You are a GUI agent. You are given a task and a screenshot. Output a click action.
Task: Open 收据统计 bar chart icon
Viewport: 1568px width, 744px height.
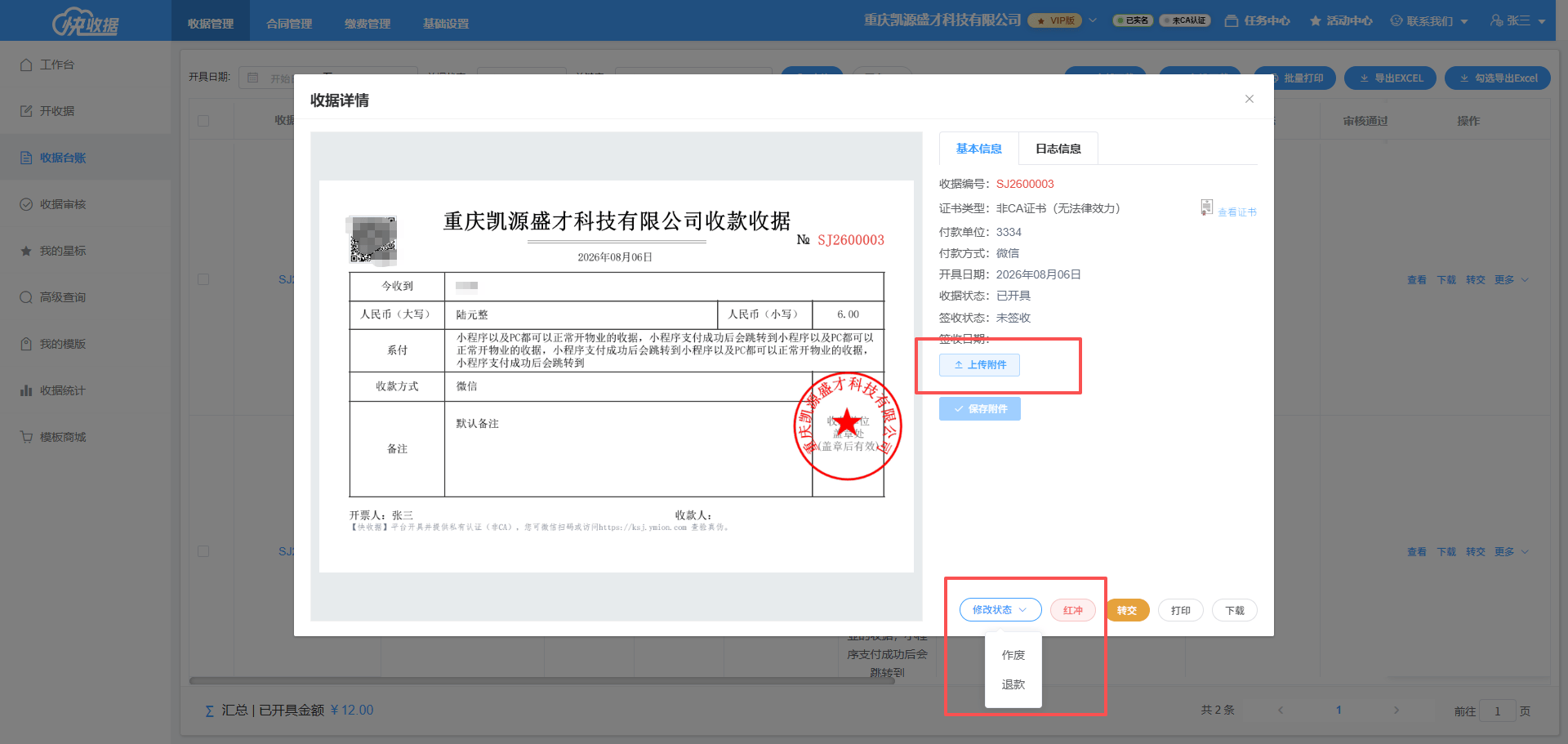[26, 390]
